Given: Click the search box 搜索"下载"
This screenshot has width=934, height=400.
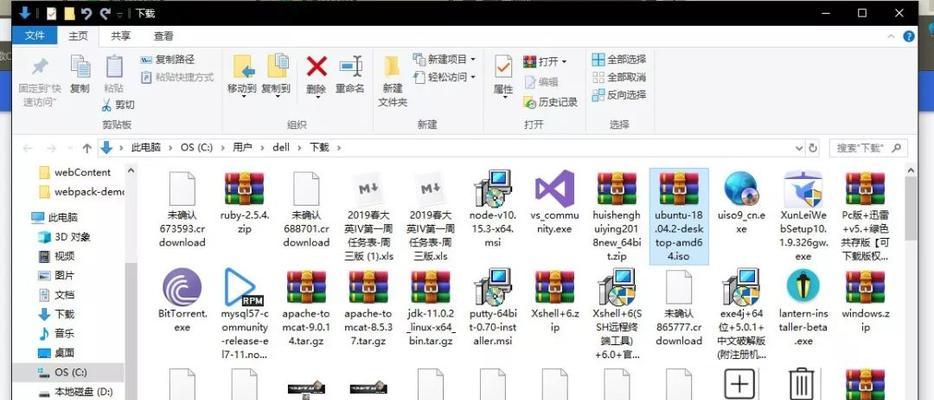Looking at the screenshot, I should point(869,148).
